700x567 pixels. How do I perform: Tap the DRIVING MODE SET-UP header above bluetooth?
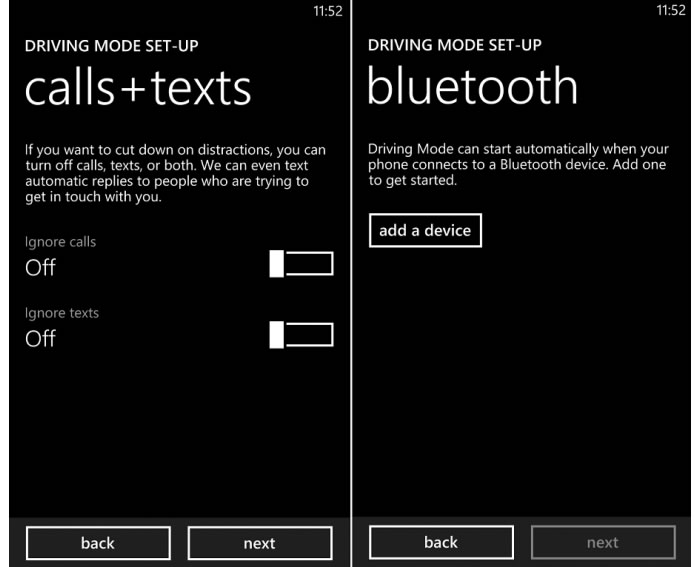coord(454,45)
